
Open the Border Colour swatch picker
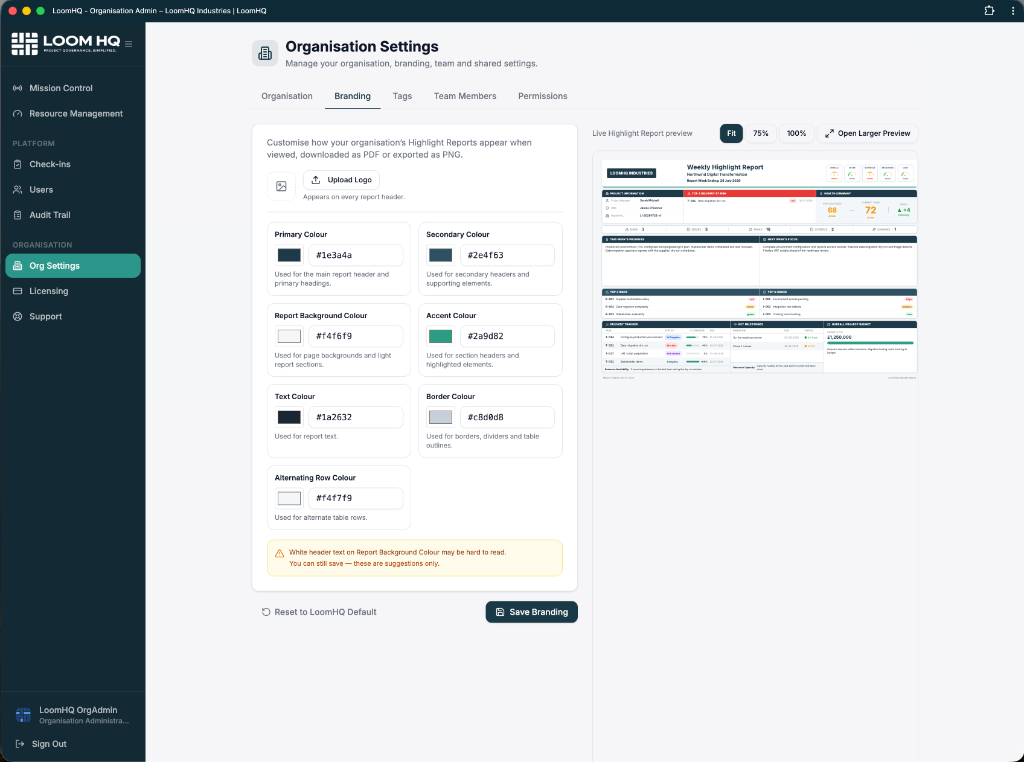pos(441,417)
